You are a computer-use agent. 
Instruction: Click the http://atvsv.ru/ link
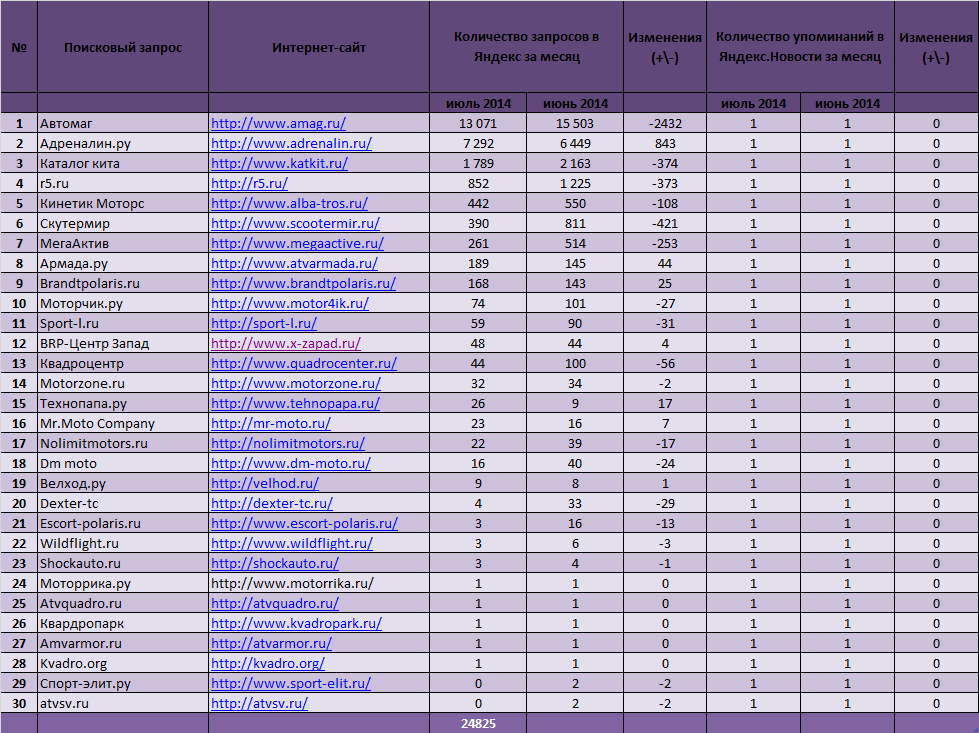260,703
